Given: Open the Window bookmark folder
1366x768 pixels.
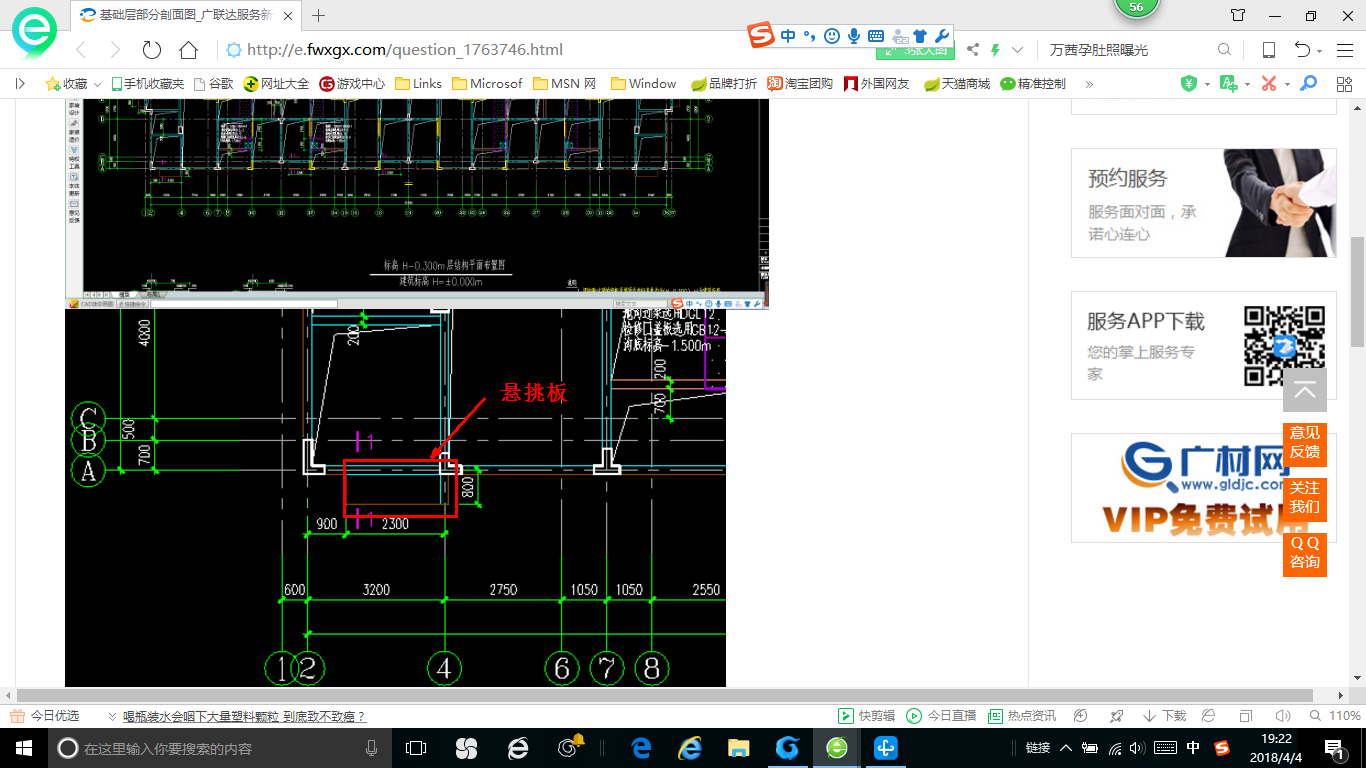Looking at the screenshot, I should tap(643, 84).
